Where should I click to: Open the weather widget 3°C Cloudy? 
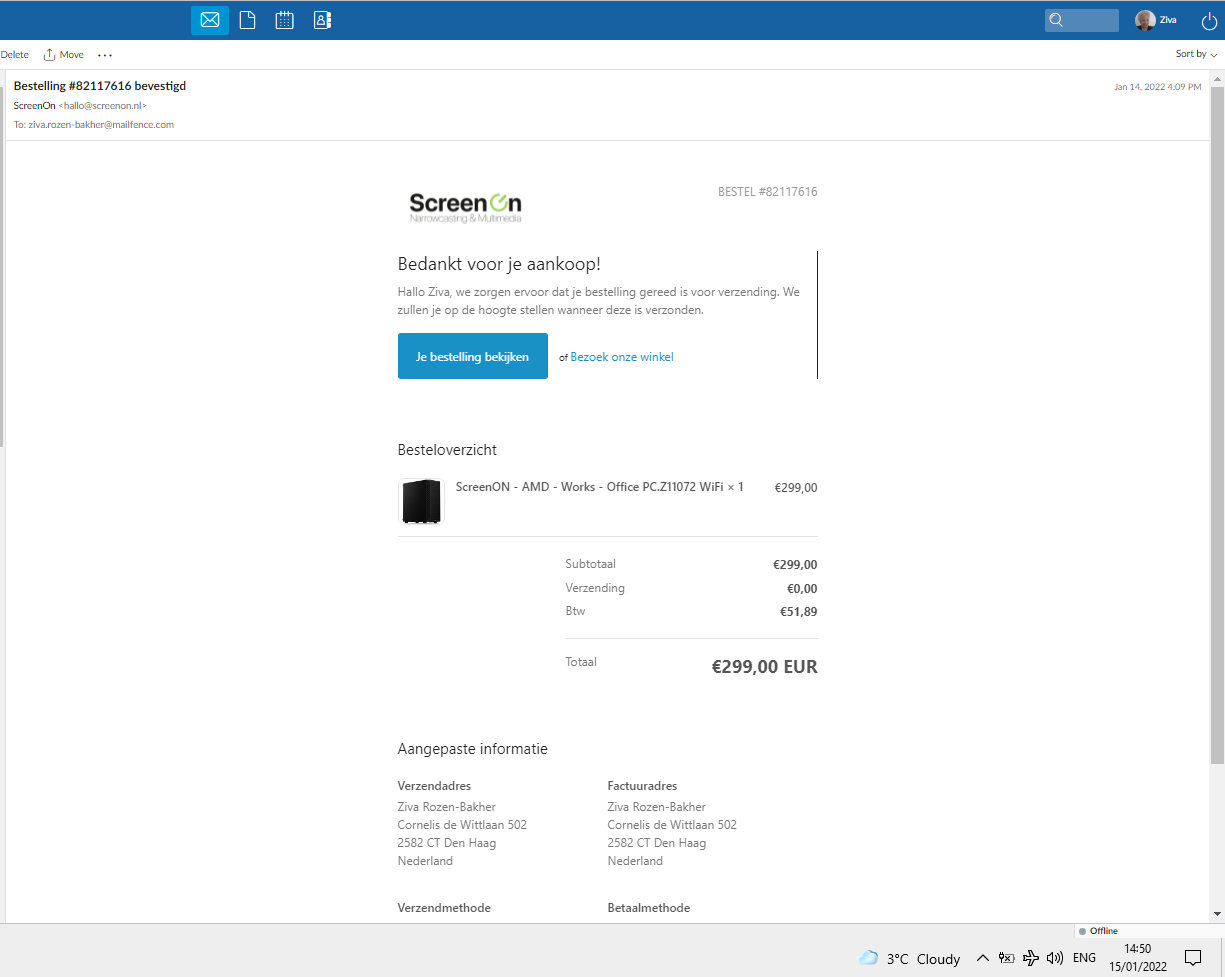click(910, 958)
